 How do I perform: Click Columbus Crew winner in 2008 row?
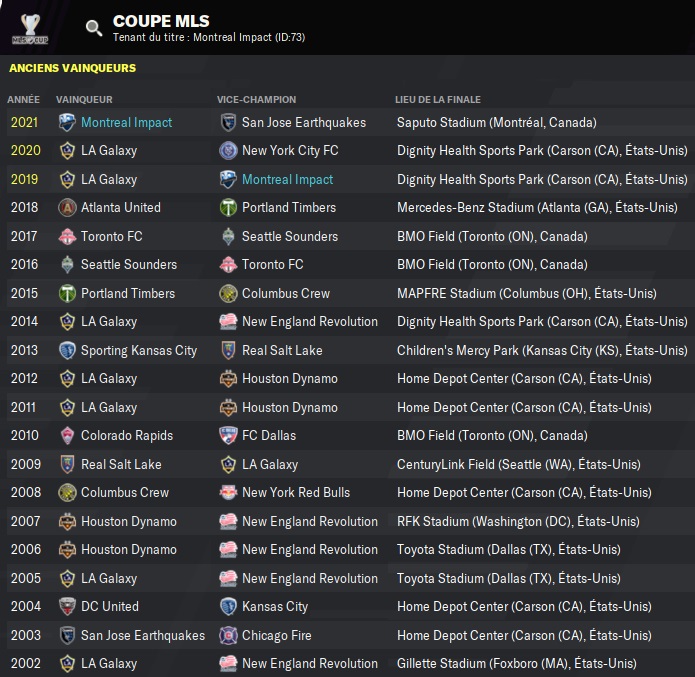125,493
